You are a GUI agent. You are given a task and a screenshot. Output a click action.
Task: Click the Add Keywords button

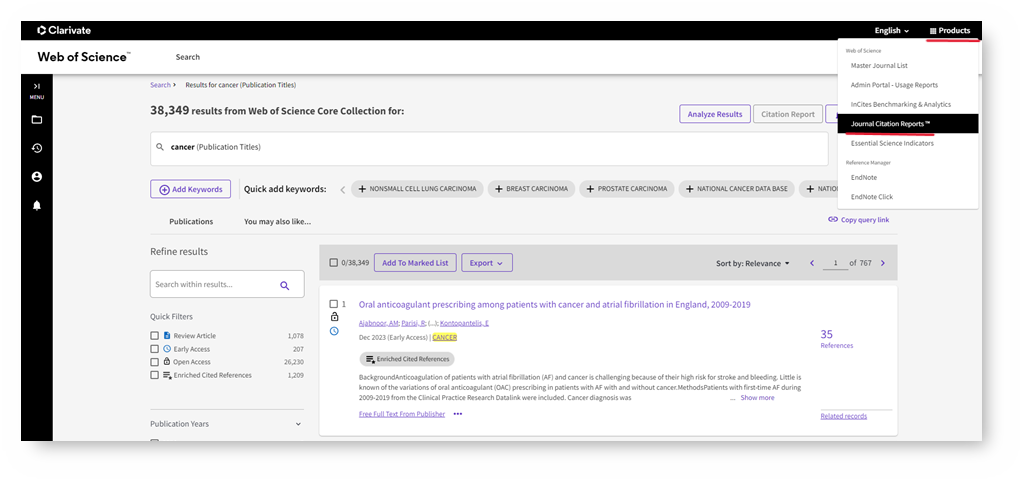191,189
